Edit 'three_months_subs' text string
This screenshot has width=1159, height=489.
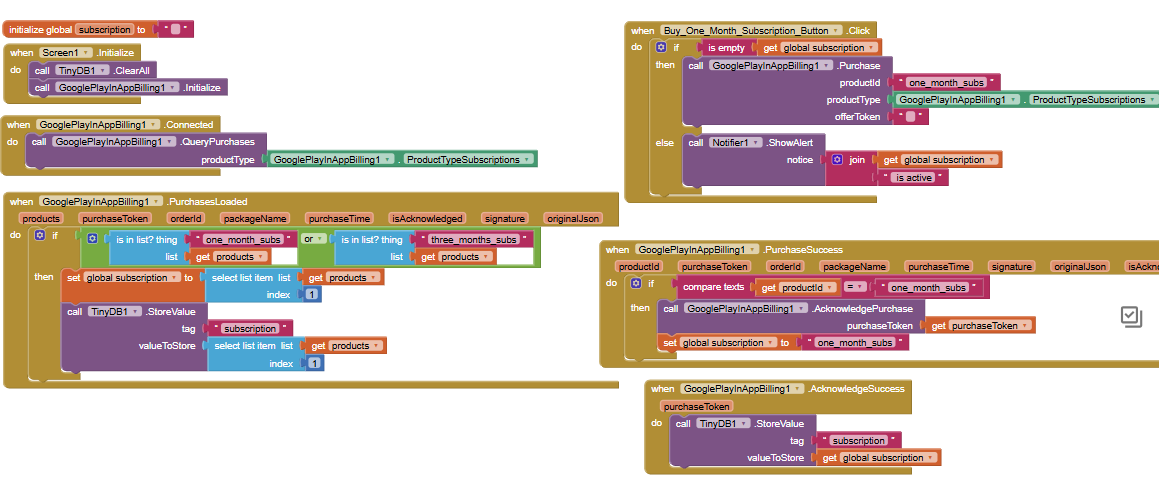[x=474, y=239]
